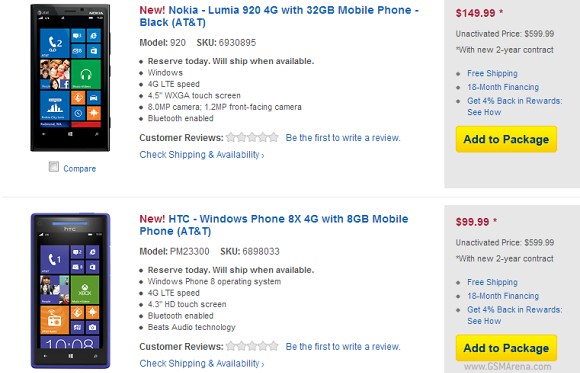This screenshot has height=373, width=580.
Task: Open Get 4% Back in Rewards for Nokia
Action: 515,106
